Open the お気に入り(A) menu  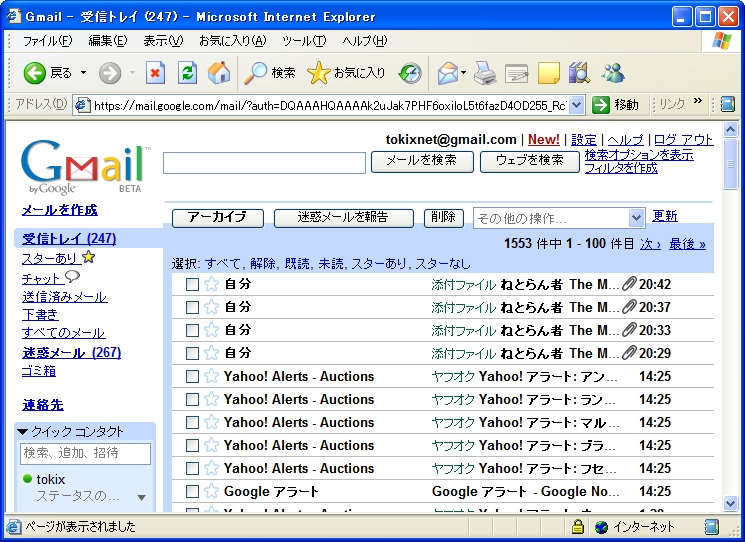(232, 41)
